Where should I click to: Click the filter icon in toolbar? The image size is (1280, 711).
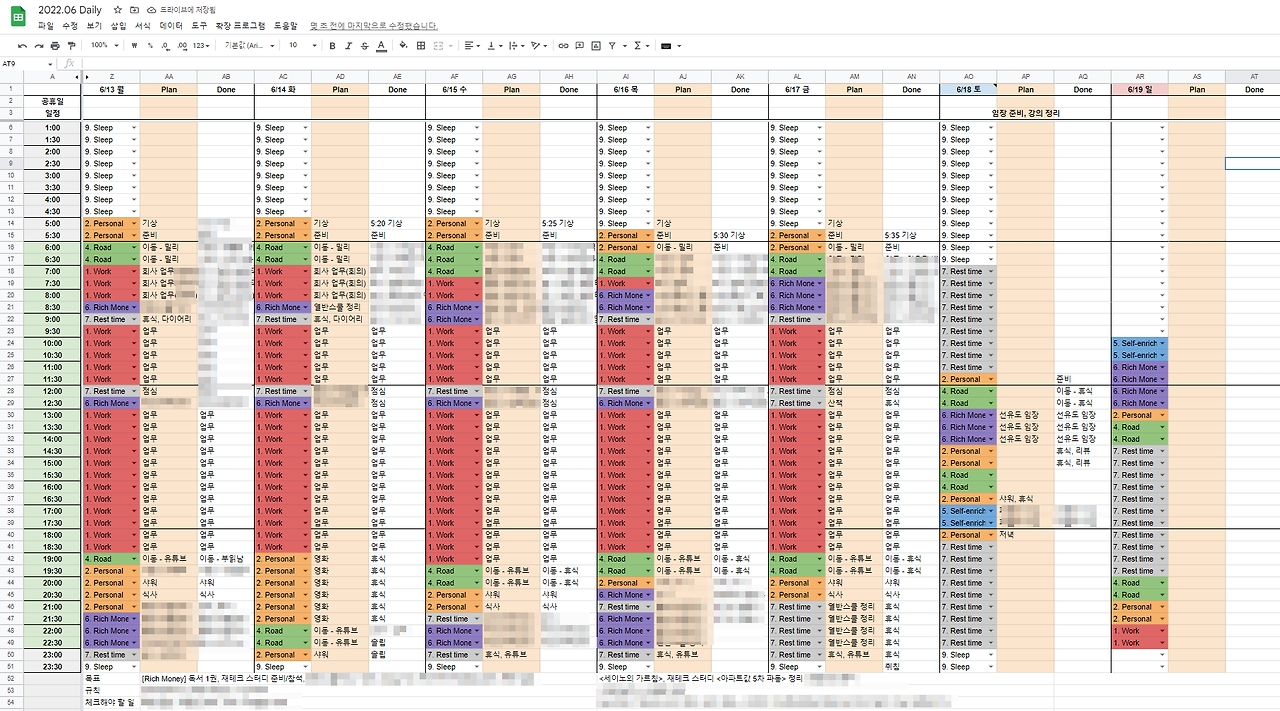612,45
